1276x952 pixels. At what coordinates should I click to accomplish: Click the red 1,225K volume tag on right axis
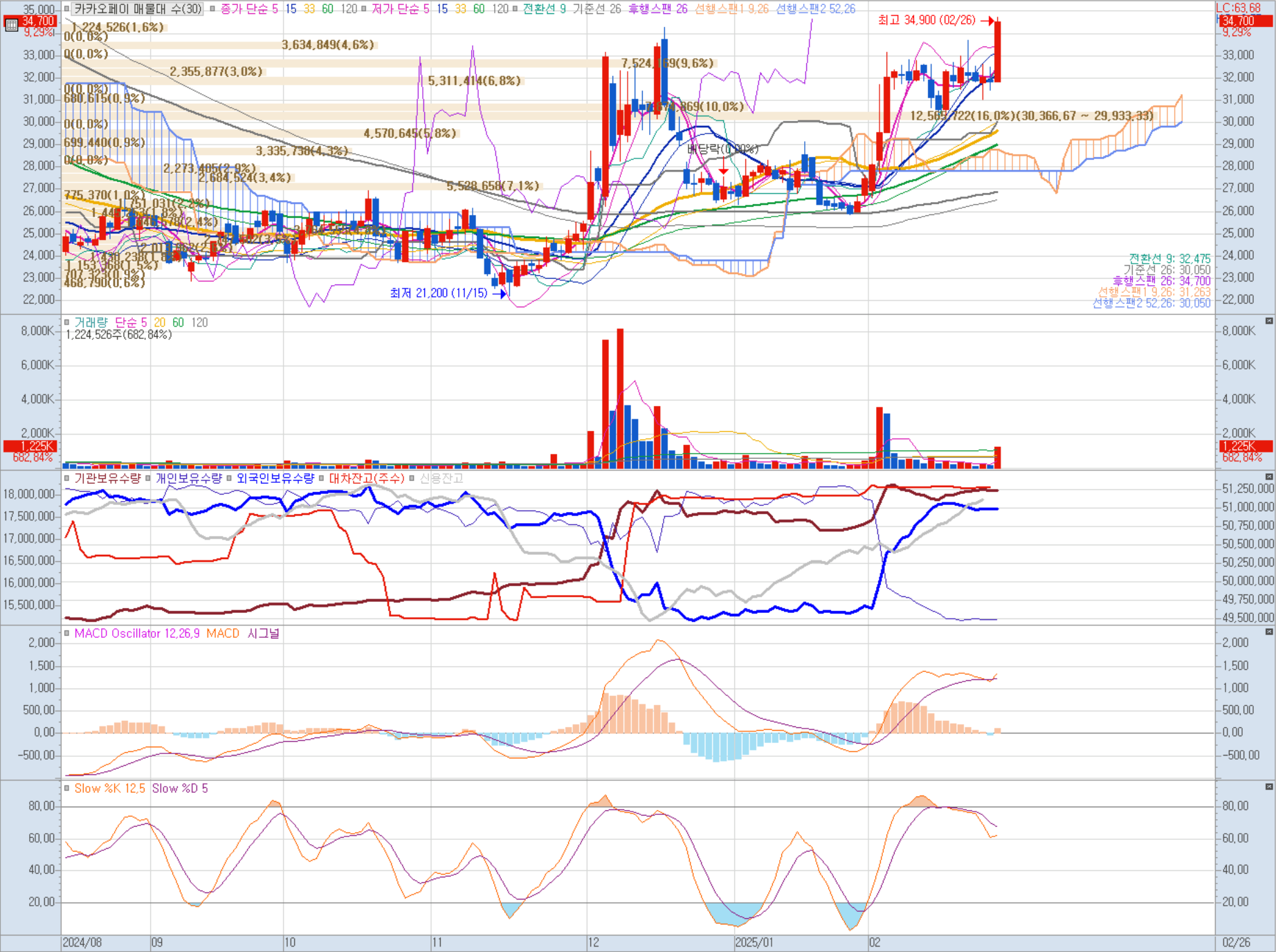pos(1246,446)
